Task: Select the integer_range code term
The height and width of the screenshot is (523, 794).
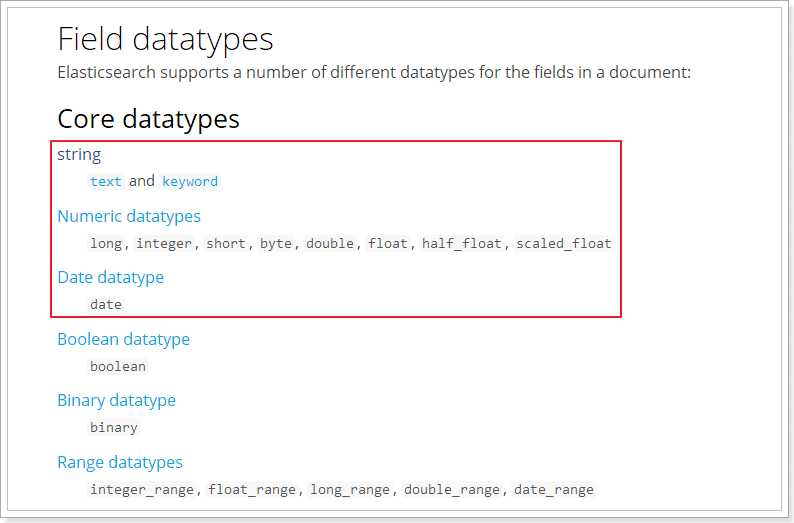Action: pos(143,490)
